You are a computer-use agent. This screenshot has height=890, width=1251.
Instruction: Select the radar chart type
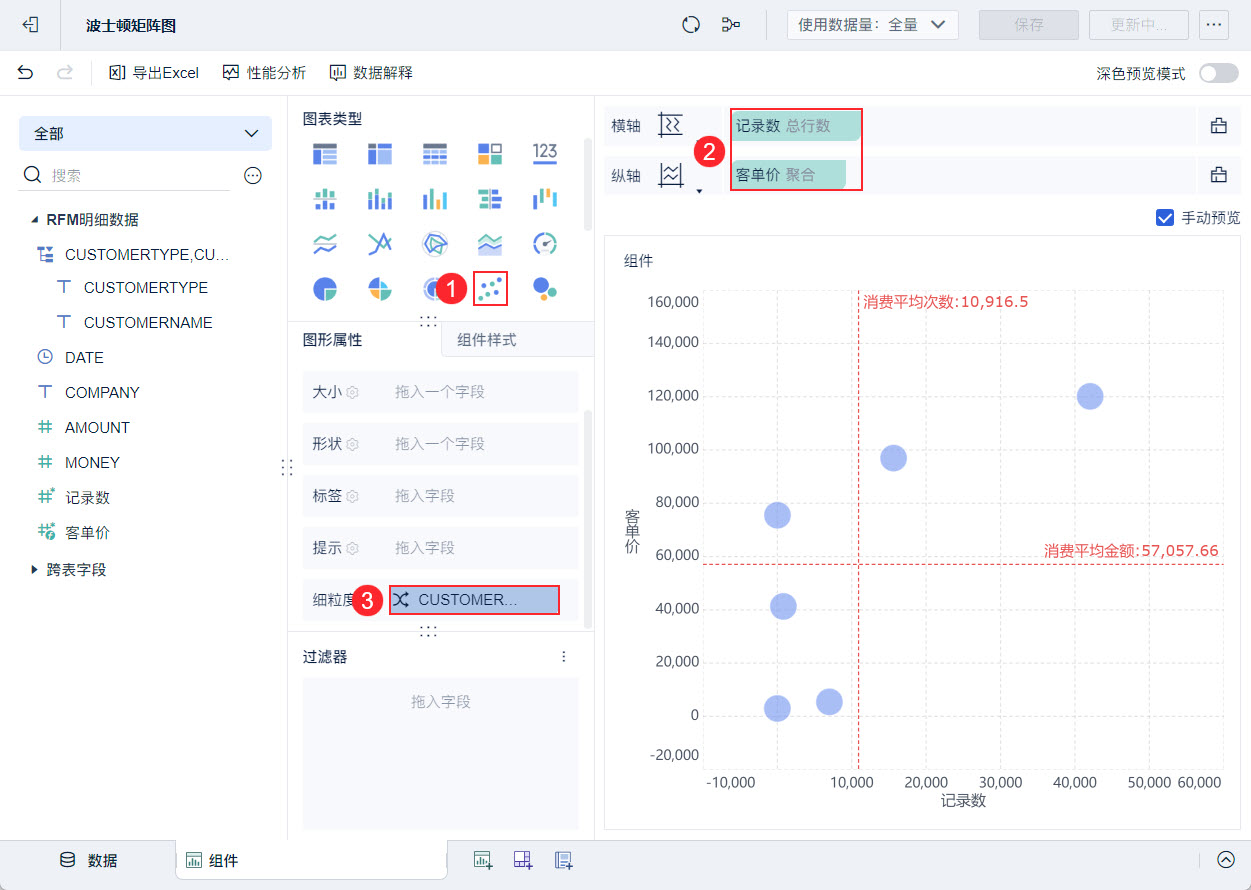coord(435,243)
